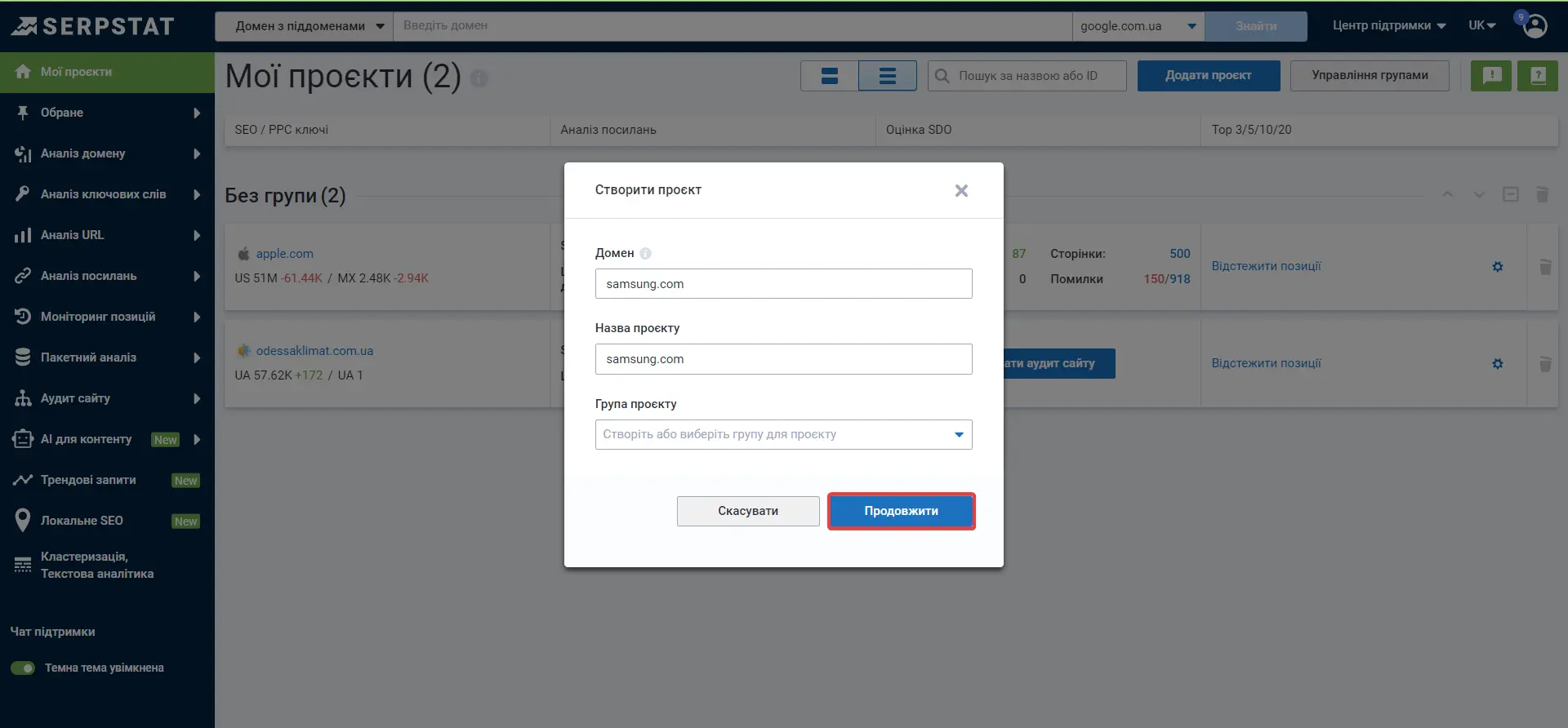Click the Знайти search button
Viewport: 1568px width, 728px height.
1256,26
